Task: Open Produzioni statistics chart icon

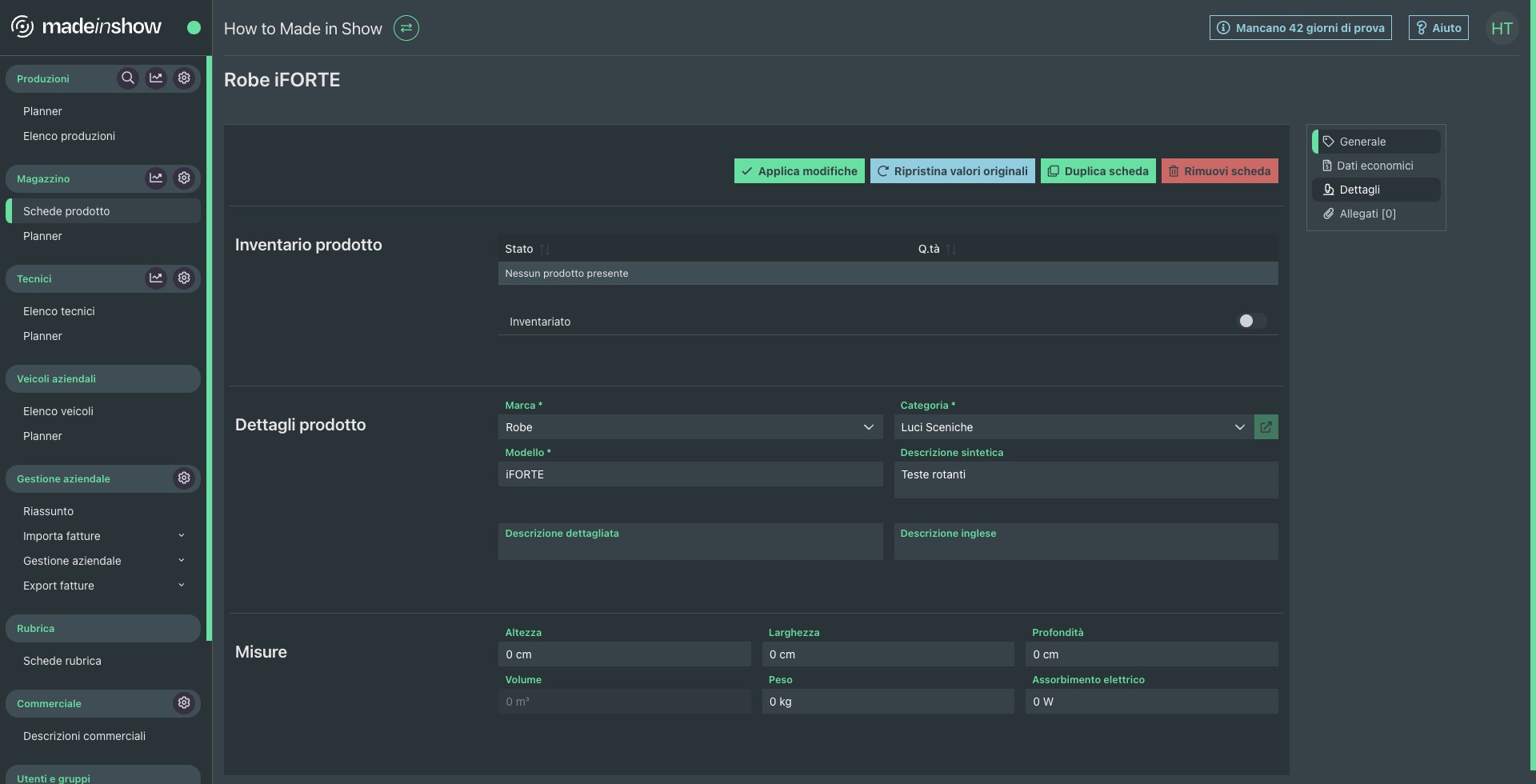Action: click(x=156, y=78)
